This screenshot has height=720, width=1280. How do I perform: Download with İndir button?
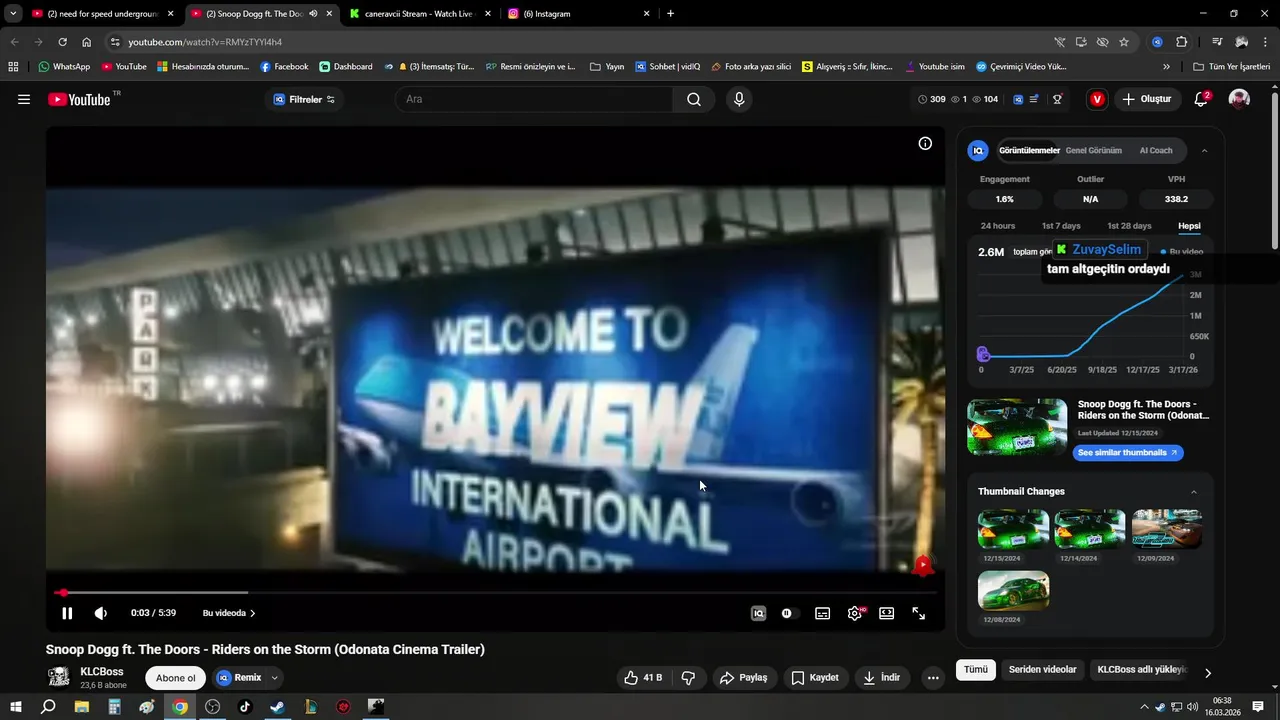[882, 677]
